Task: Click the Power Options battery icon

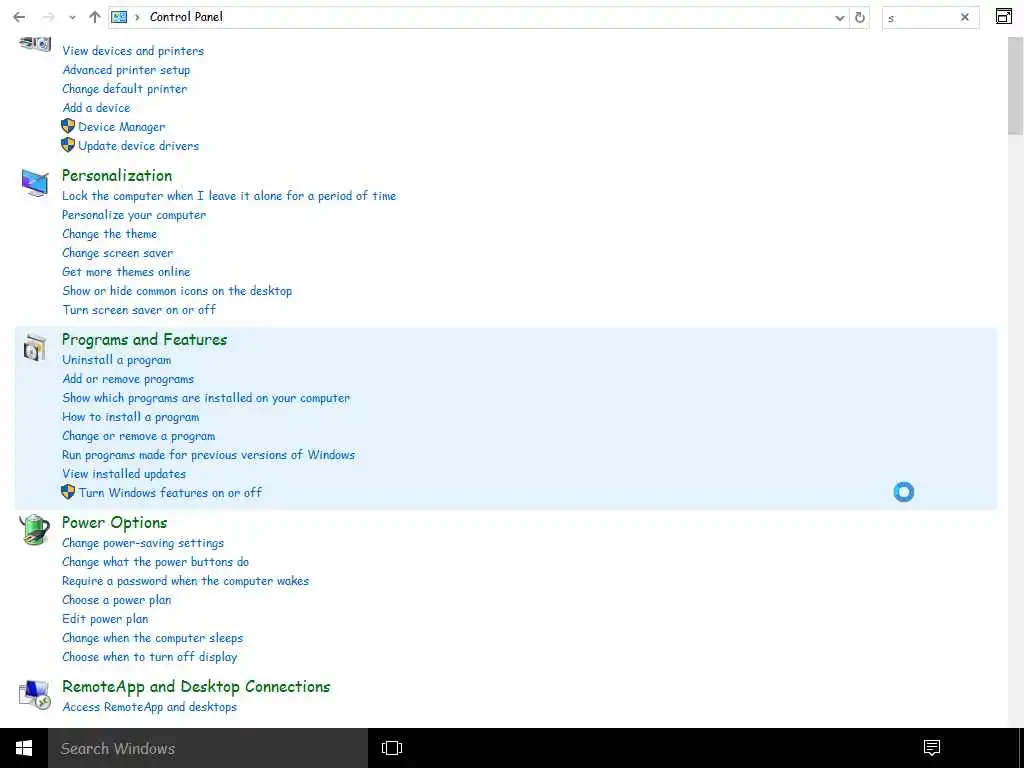Action: tap(35, 530)
